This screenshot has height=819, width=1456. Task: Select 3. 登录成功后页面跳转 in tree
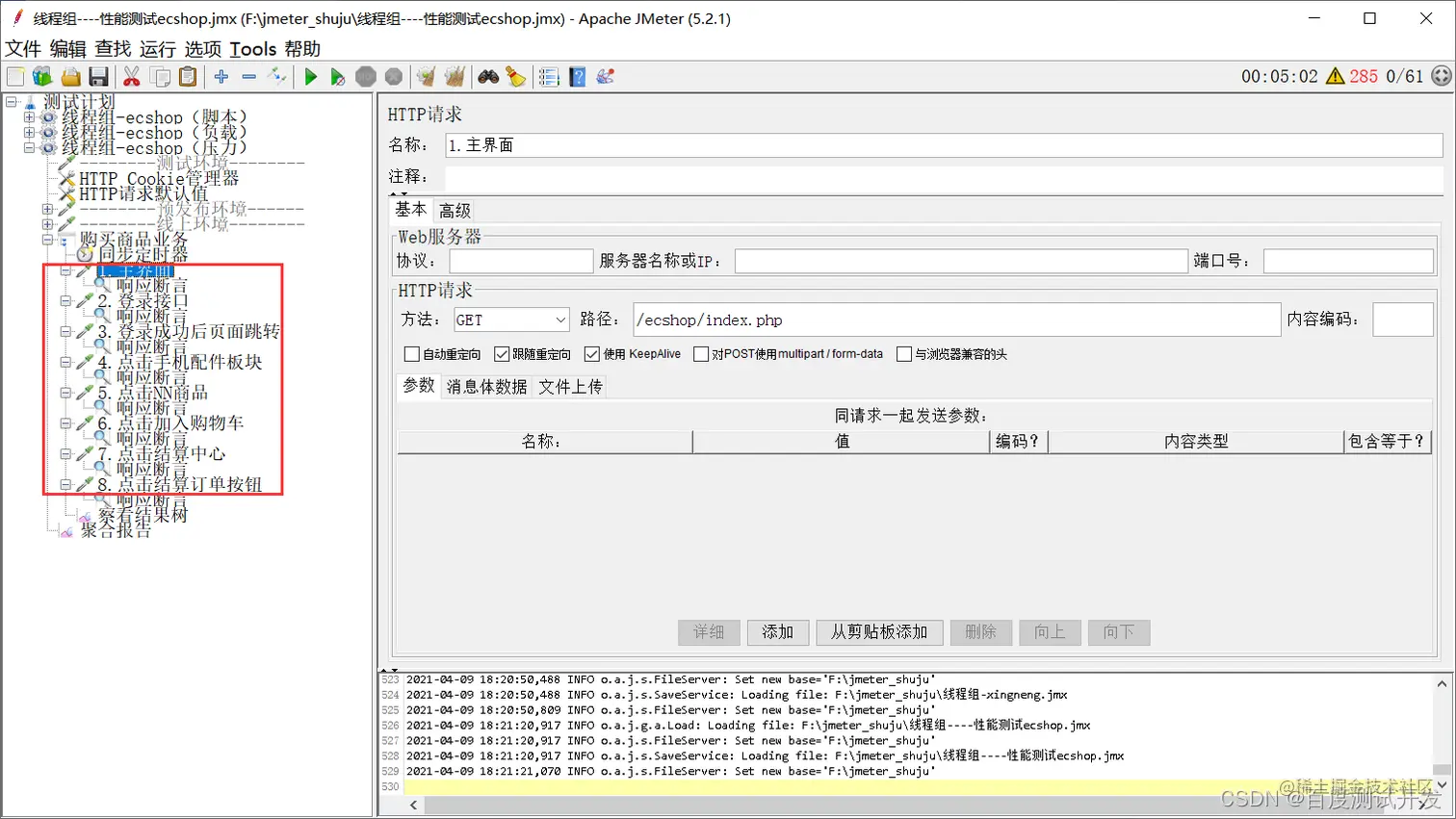189,331
